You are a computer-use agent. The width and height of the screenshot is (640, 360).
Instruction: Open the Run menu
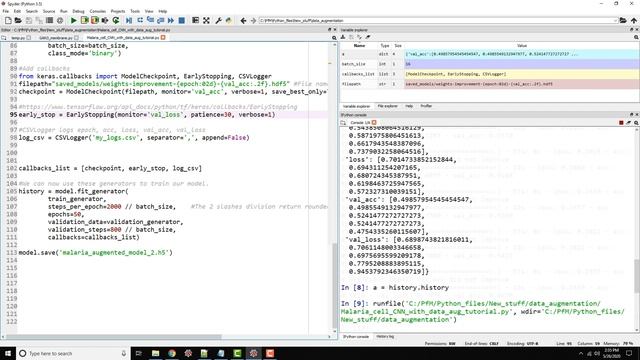64,11
